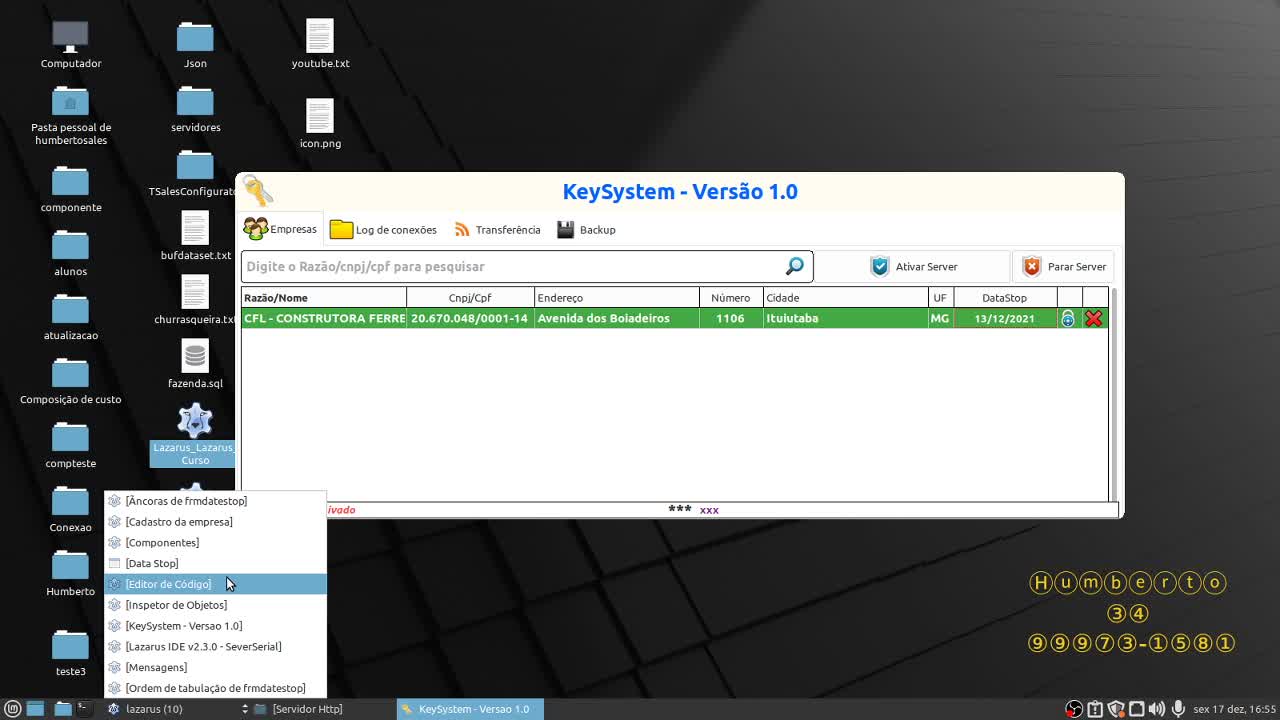Open the teste3 folder on desktop

70,652
